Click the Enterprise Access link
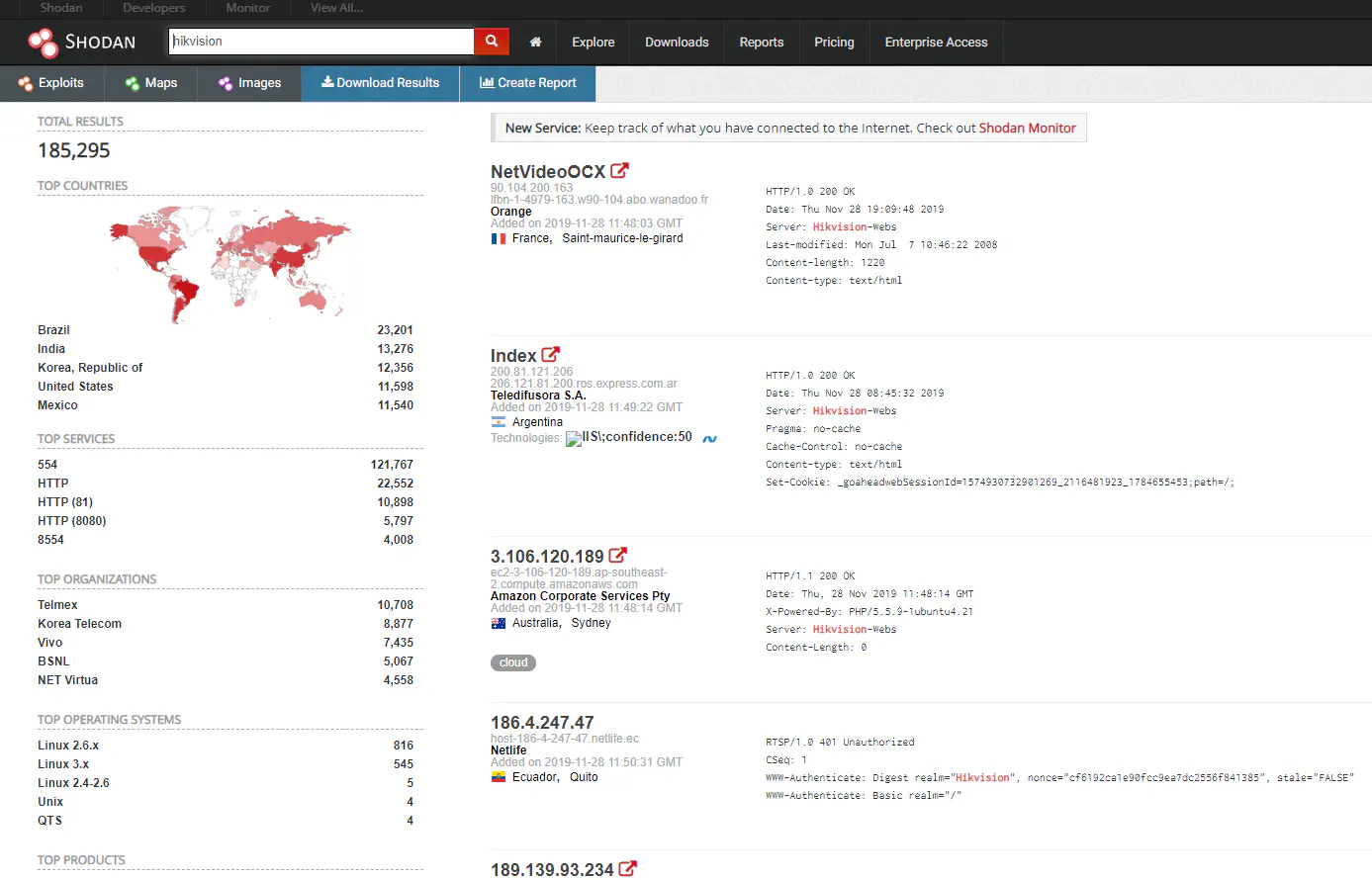1372x880 pixels. (x=936, y=42)
